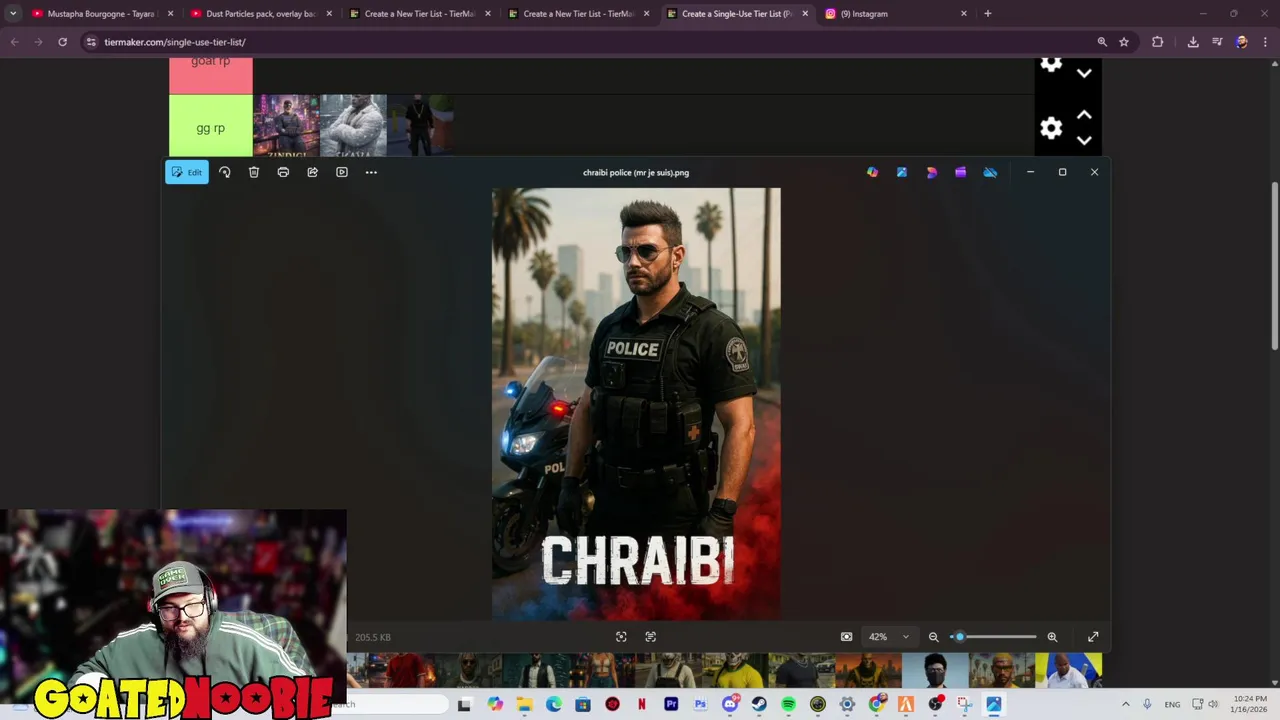Click the green gg rp tier label
Image resolution: width=1280 pixels, height=720 pixels.
click(x=210, y=127)
